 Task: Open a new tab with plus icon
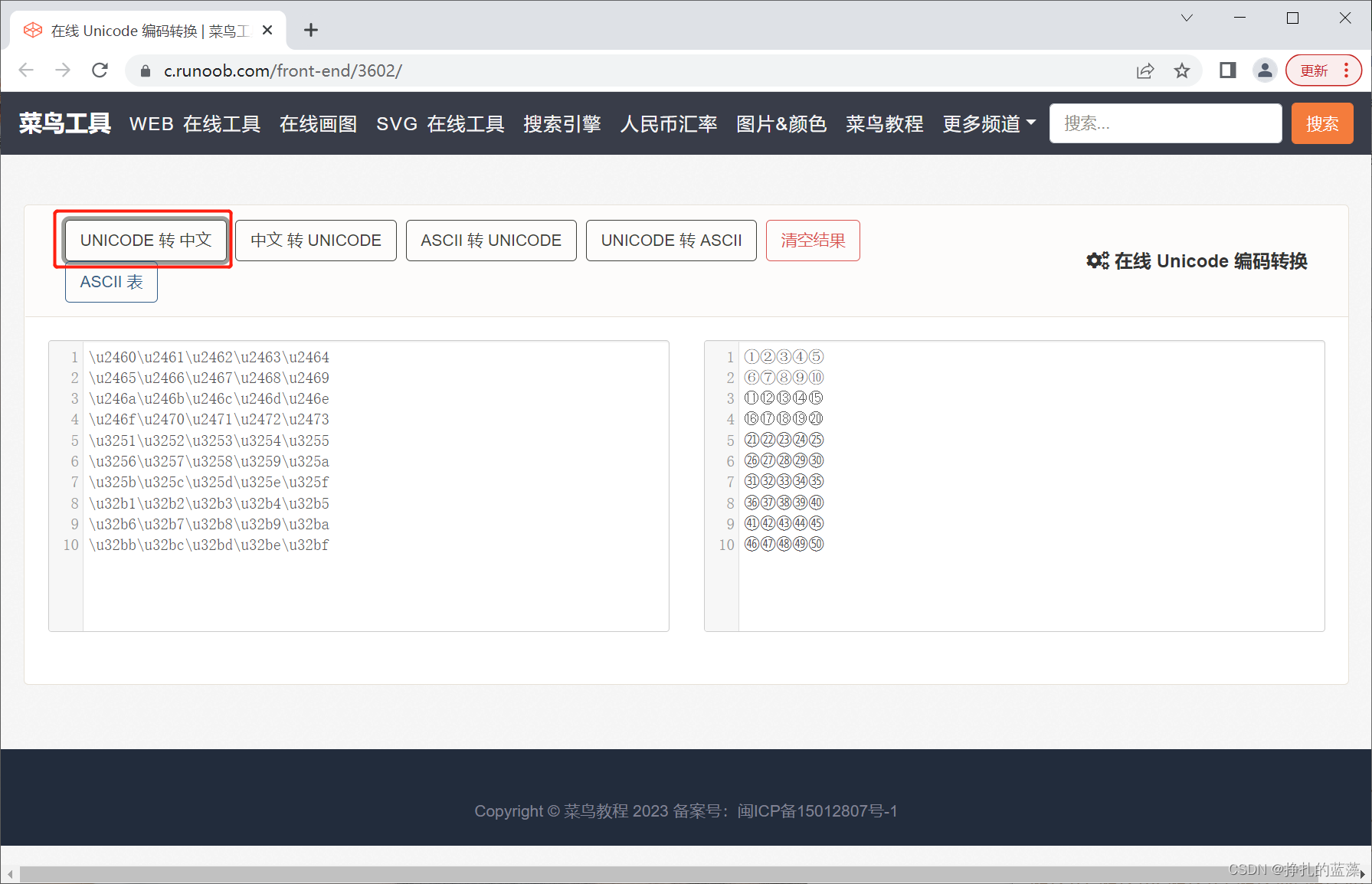[310, 30]
